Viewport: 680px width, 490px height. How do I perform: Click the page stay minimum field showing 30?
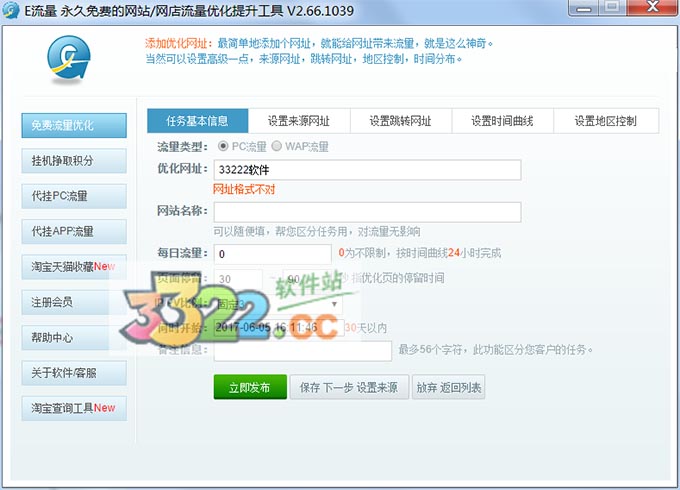click(x=238, y=279)
